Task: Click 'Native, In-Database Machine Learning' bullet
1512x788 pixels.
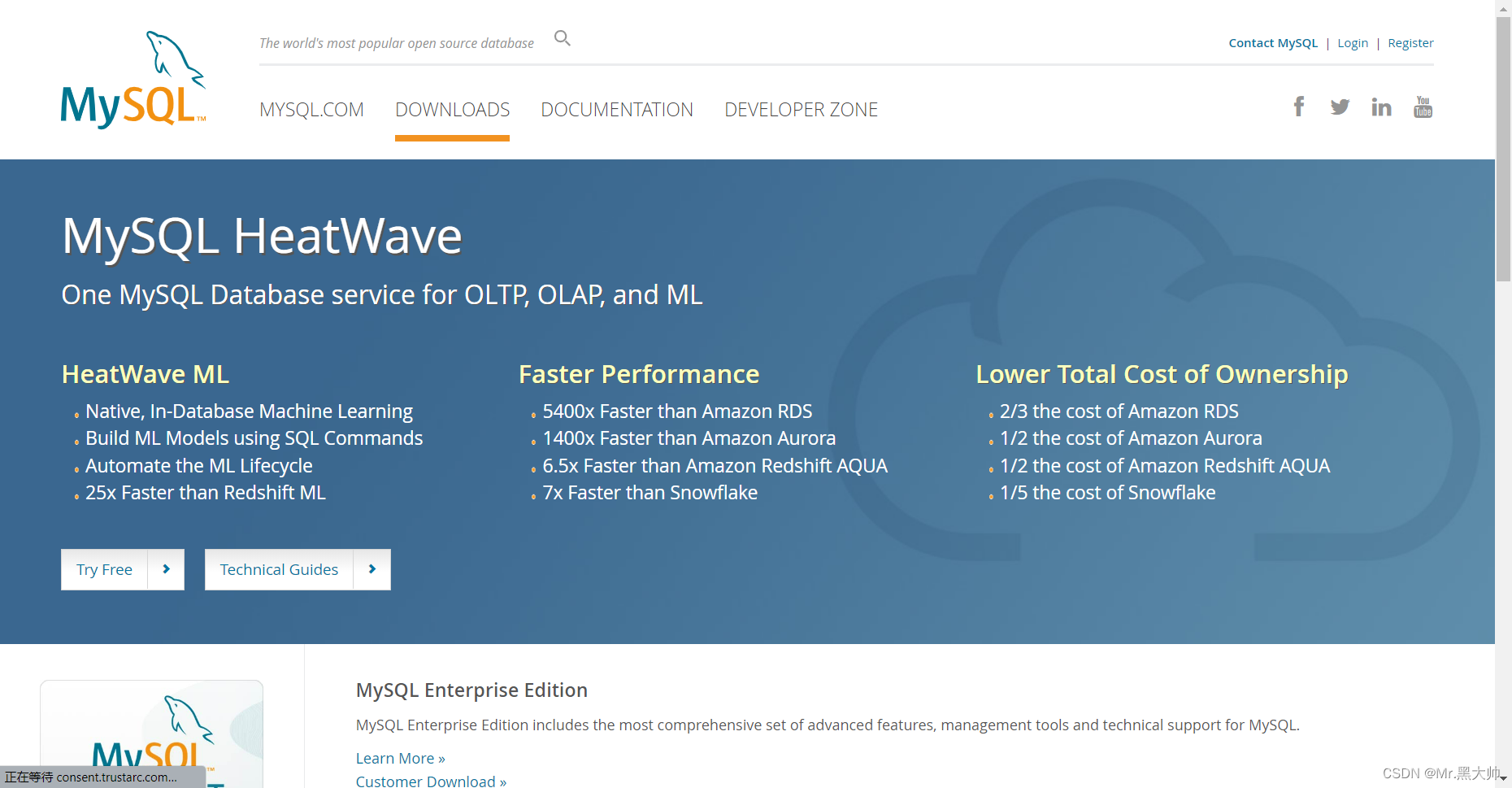Action: pos(249,411)
